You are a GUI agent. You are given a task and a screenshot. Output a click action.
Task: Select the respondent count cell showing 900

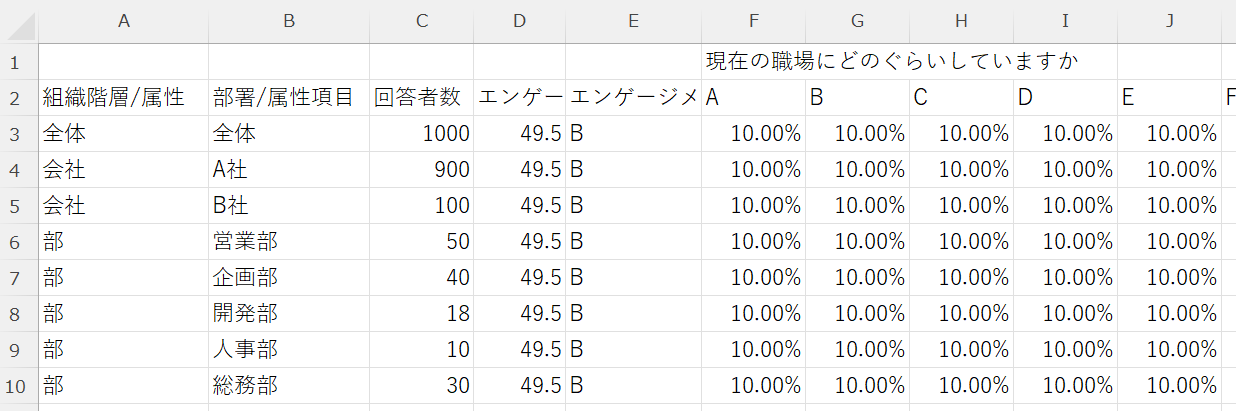tap(421, 170)
